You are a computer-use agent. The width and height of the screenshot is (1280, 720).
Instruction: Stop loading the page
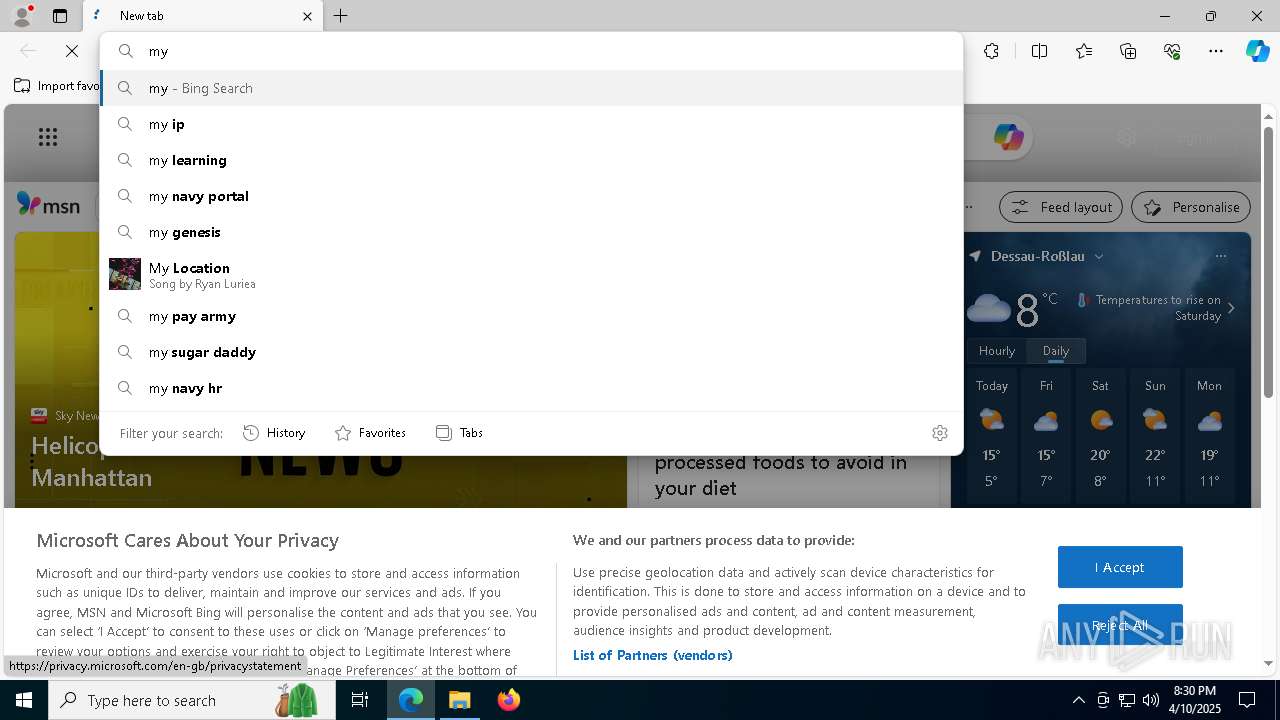pos(72,51)
